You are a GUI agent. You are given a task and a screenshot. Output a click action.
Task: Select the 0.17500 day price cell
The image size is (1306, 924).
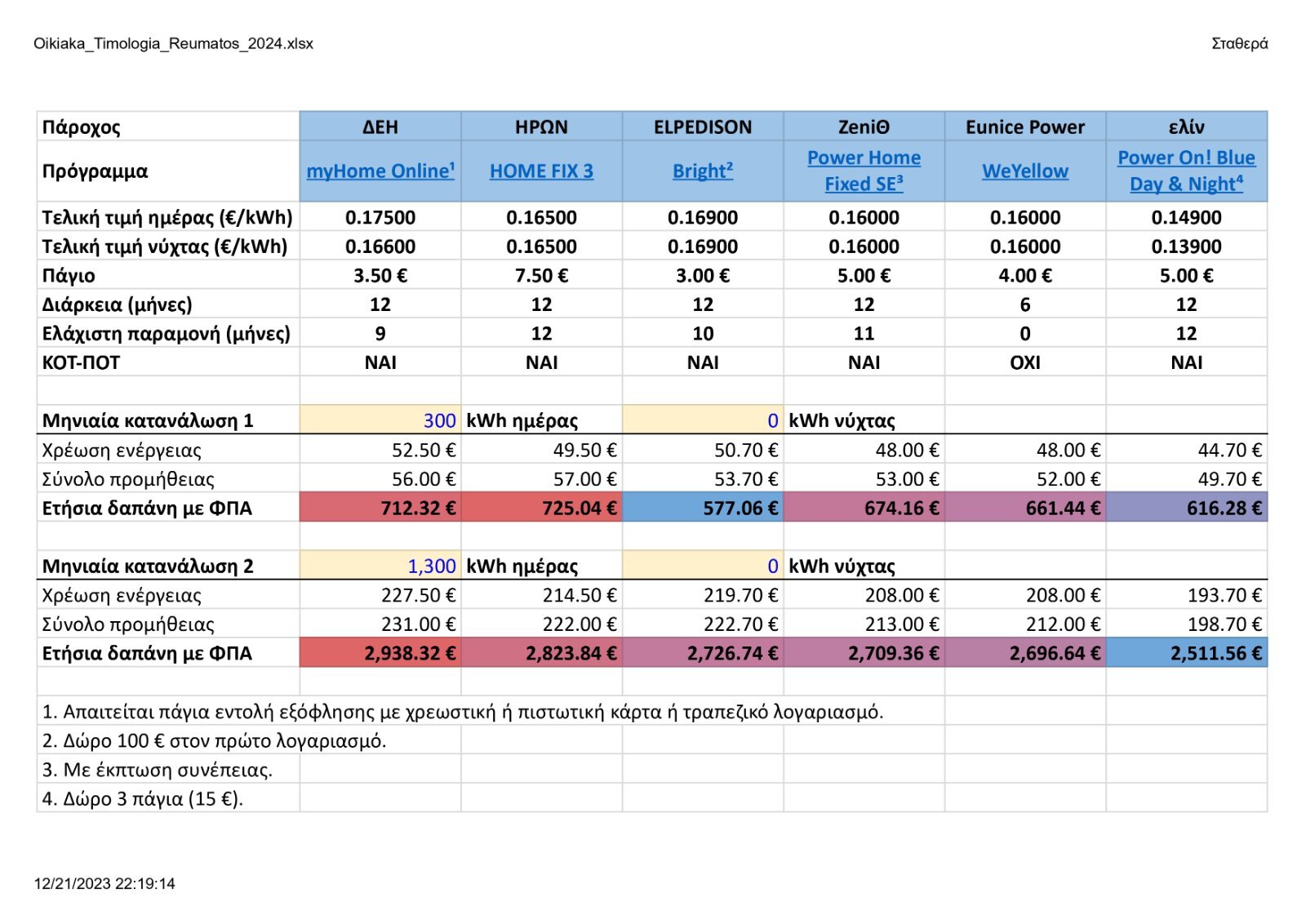pos(380,217)
